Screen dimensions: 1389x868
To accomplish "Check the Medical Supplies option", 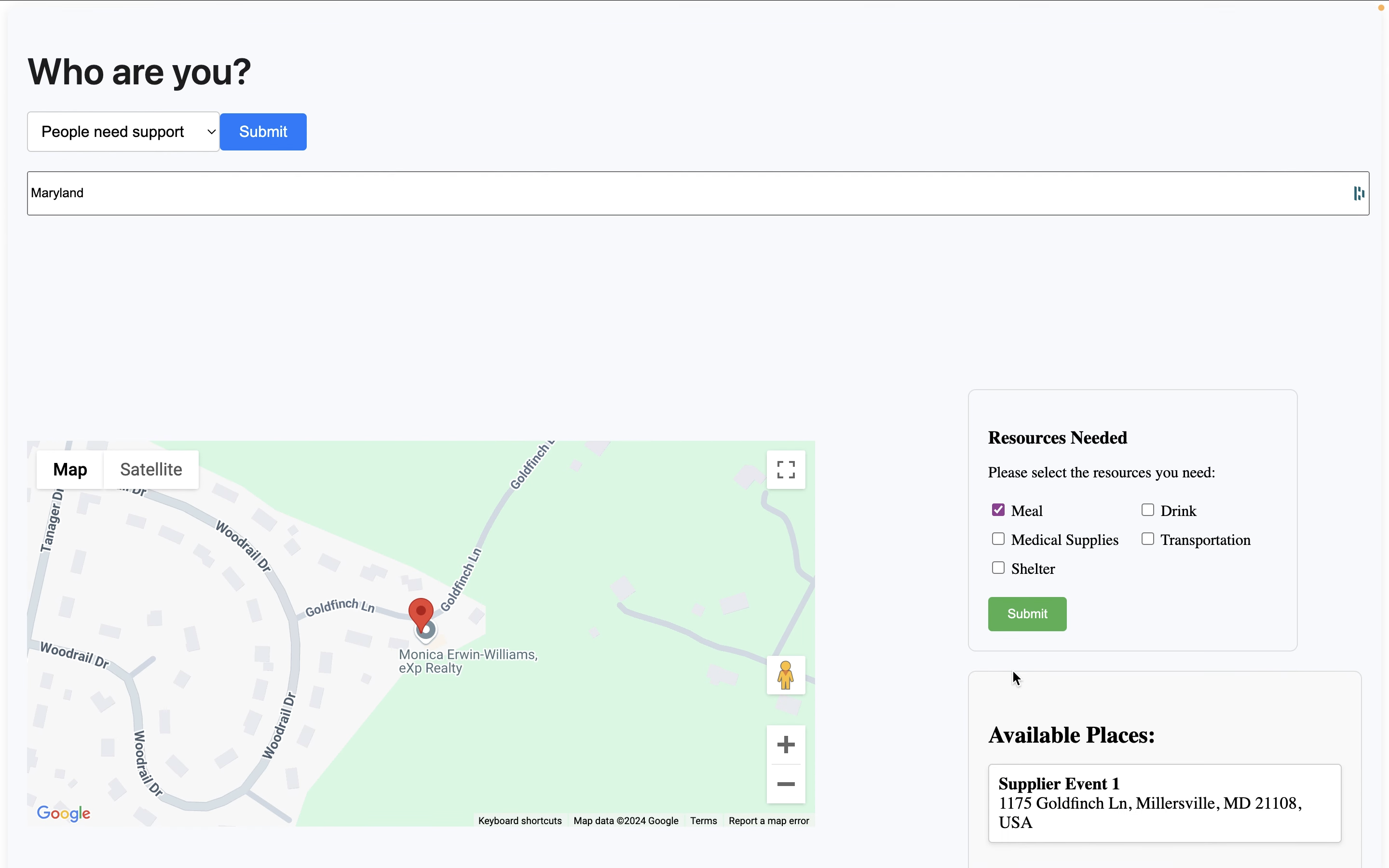I will 998,539.
